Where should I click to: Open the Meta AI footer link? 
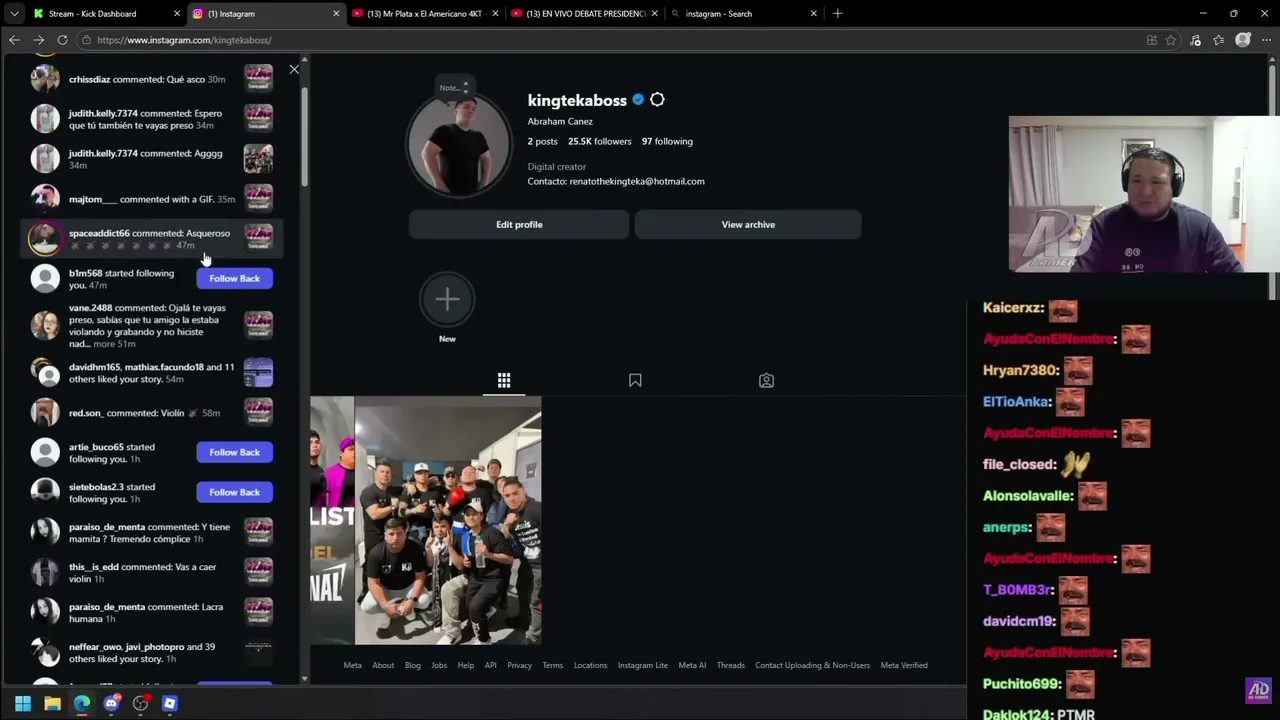(x=692, y=665)
